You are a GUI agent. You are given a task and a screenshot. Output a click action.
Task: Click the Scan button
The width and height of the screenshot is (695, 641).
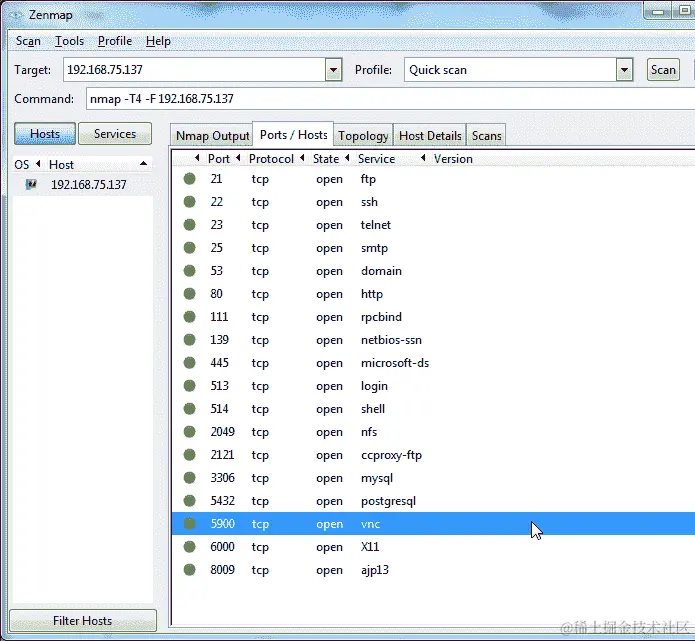pyautogui.click(x=663, y=70)
